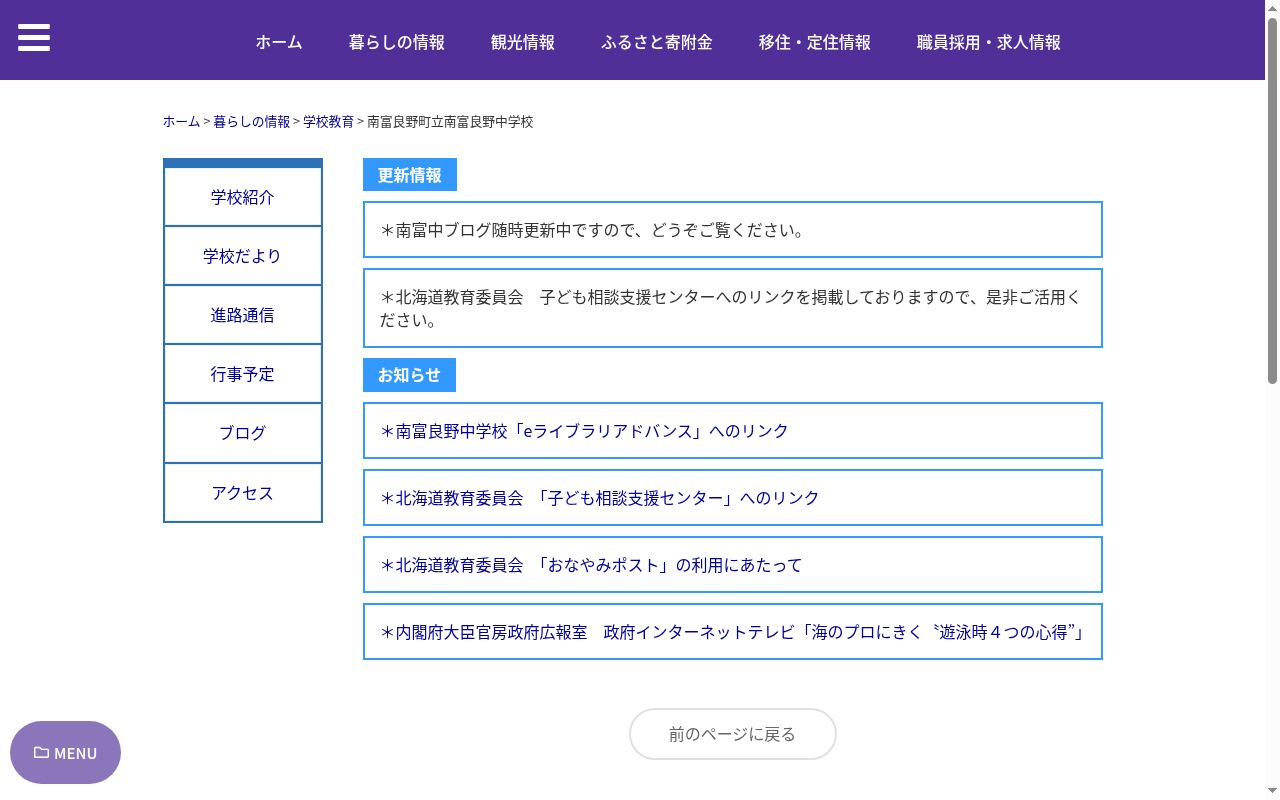Click the お知らせ section heading

point(409,375)
